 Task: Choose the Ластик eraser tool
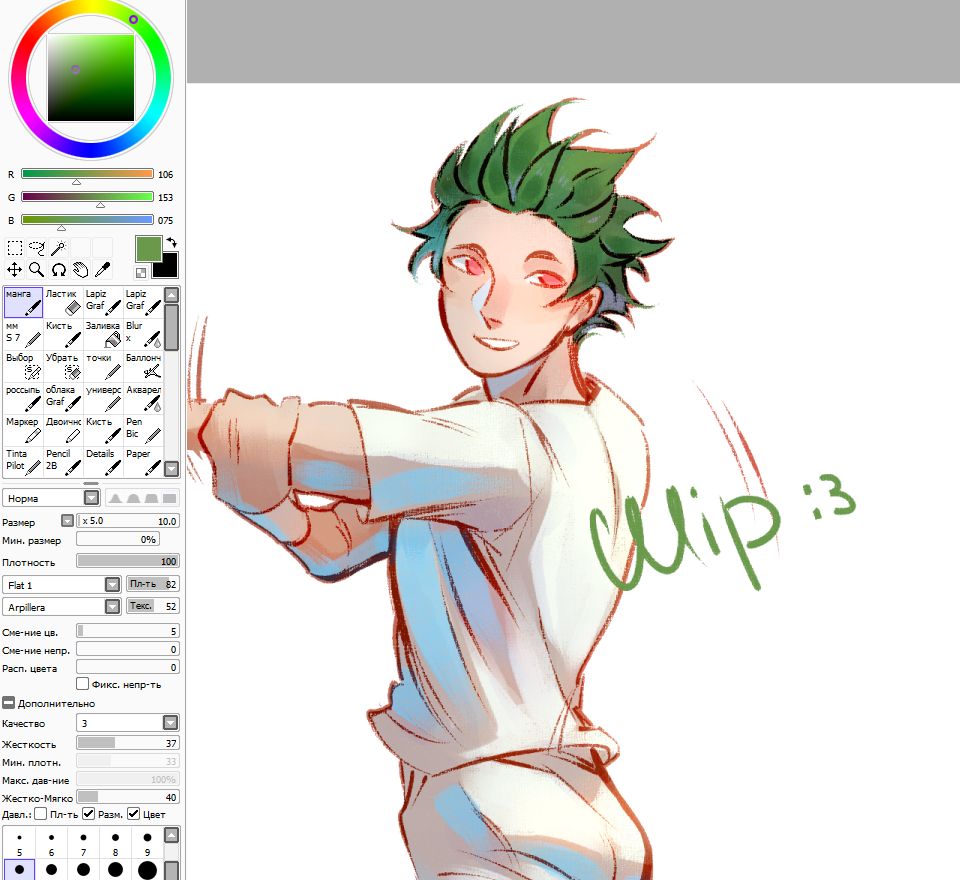(x=63, y=302)
